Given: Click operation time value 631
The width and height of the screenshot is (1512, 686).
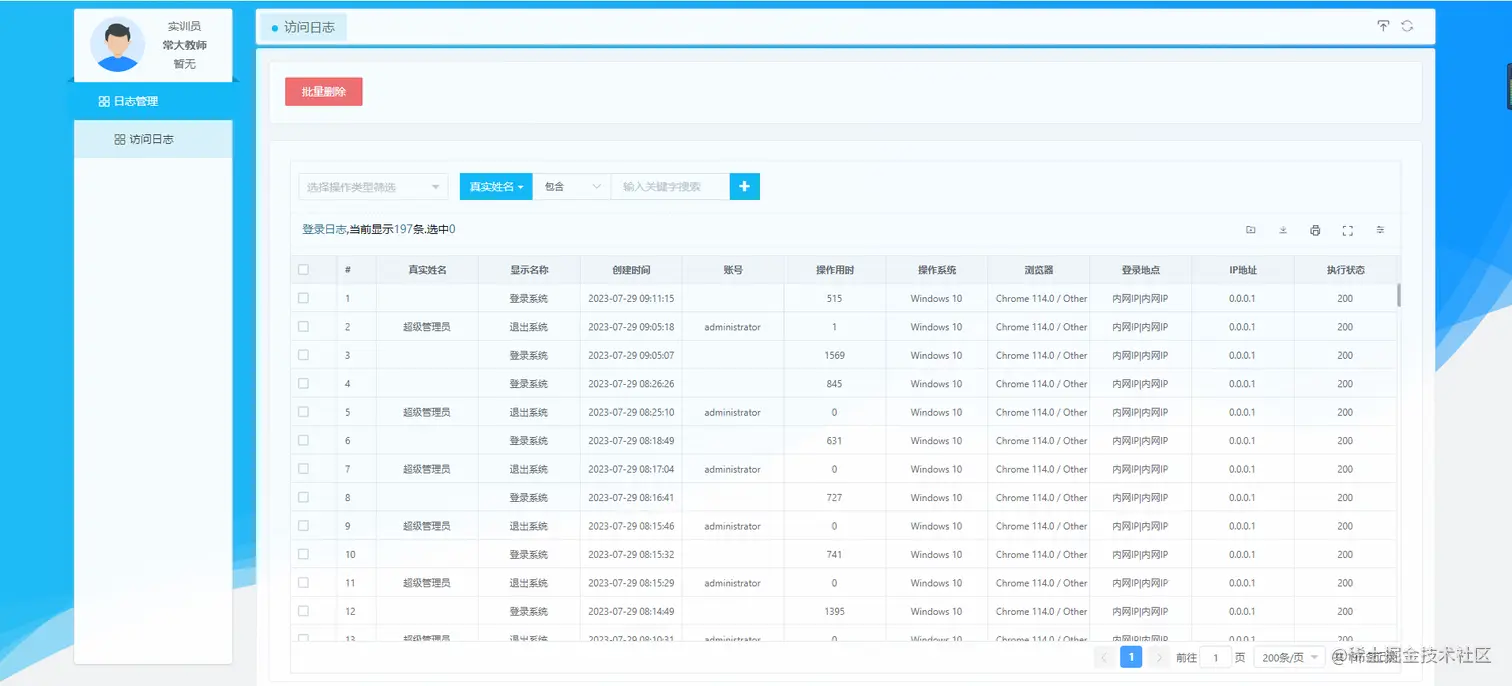Looking at the screenshot, I should pos(835,441).
